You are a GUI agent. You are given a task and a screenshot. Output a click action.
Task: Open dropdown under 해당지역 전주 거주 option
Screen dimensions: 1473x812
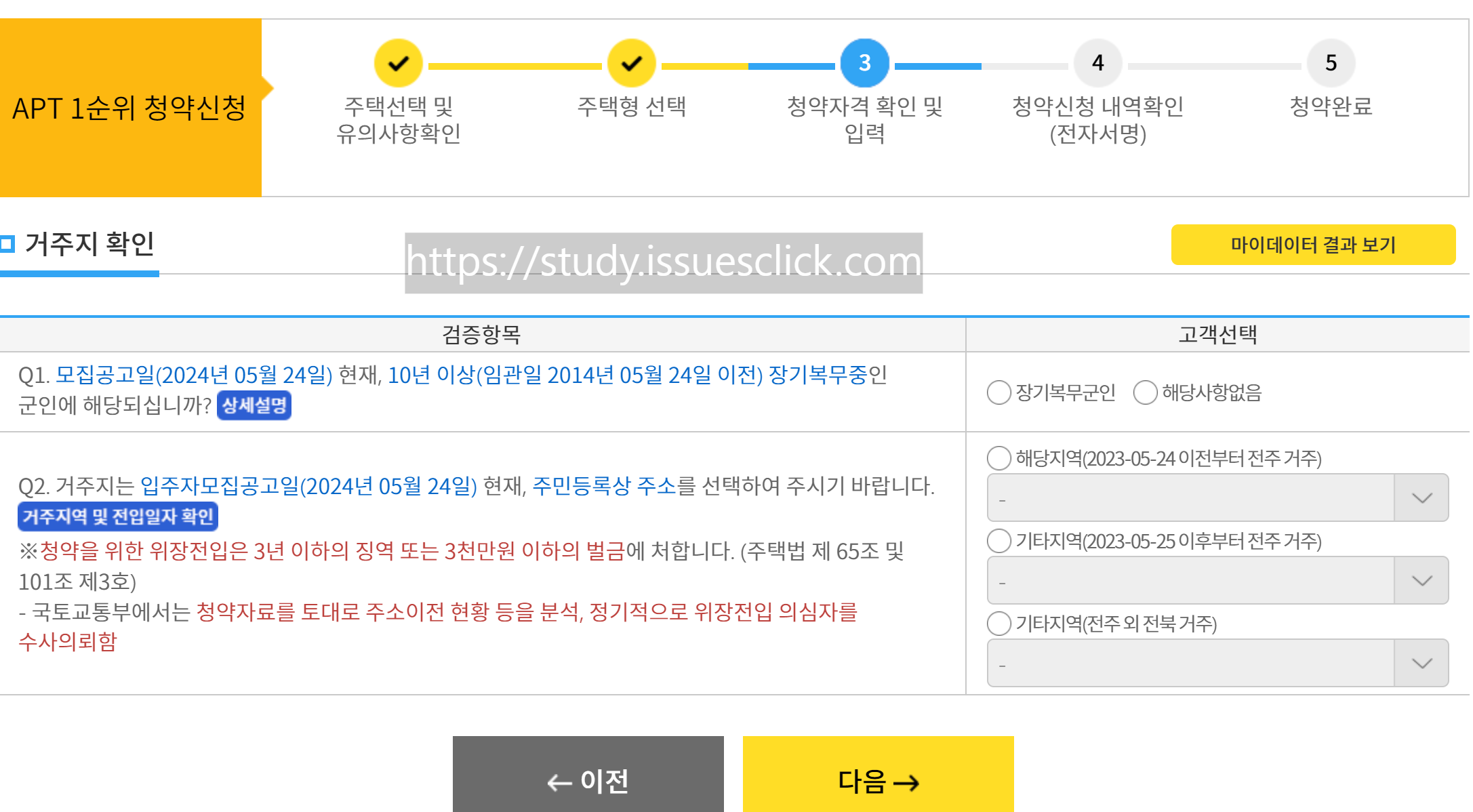1217,498
